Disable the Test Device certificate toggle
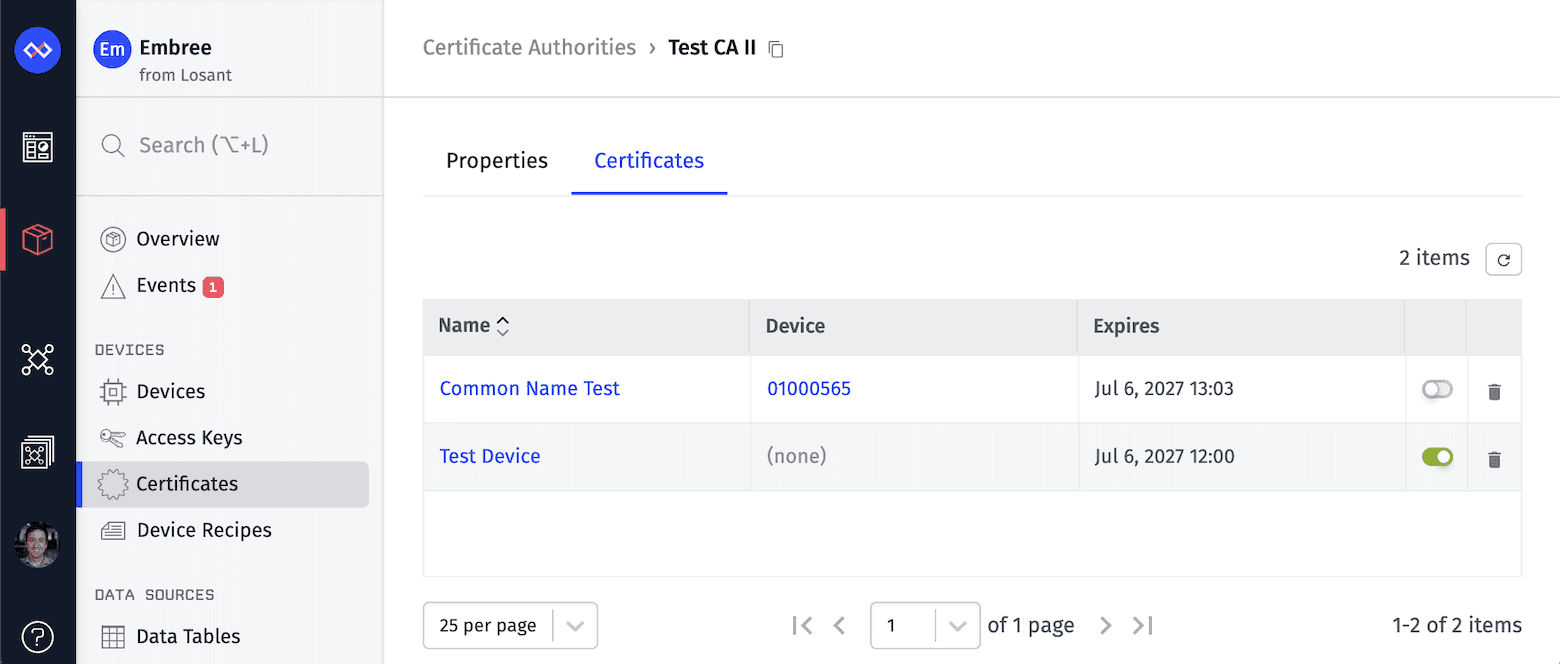This screenshot has width=1560, height=664. click(1437, 457)
